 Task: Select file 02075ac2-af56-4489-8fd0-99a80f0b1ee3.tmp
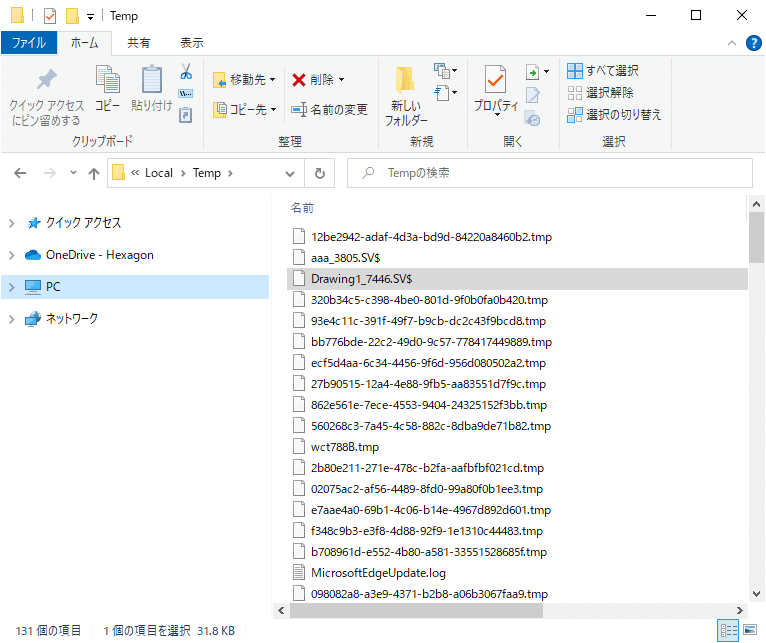(x=427, y=489)
